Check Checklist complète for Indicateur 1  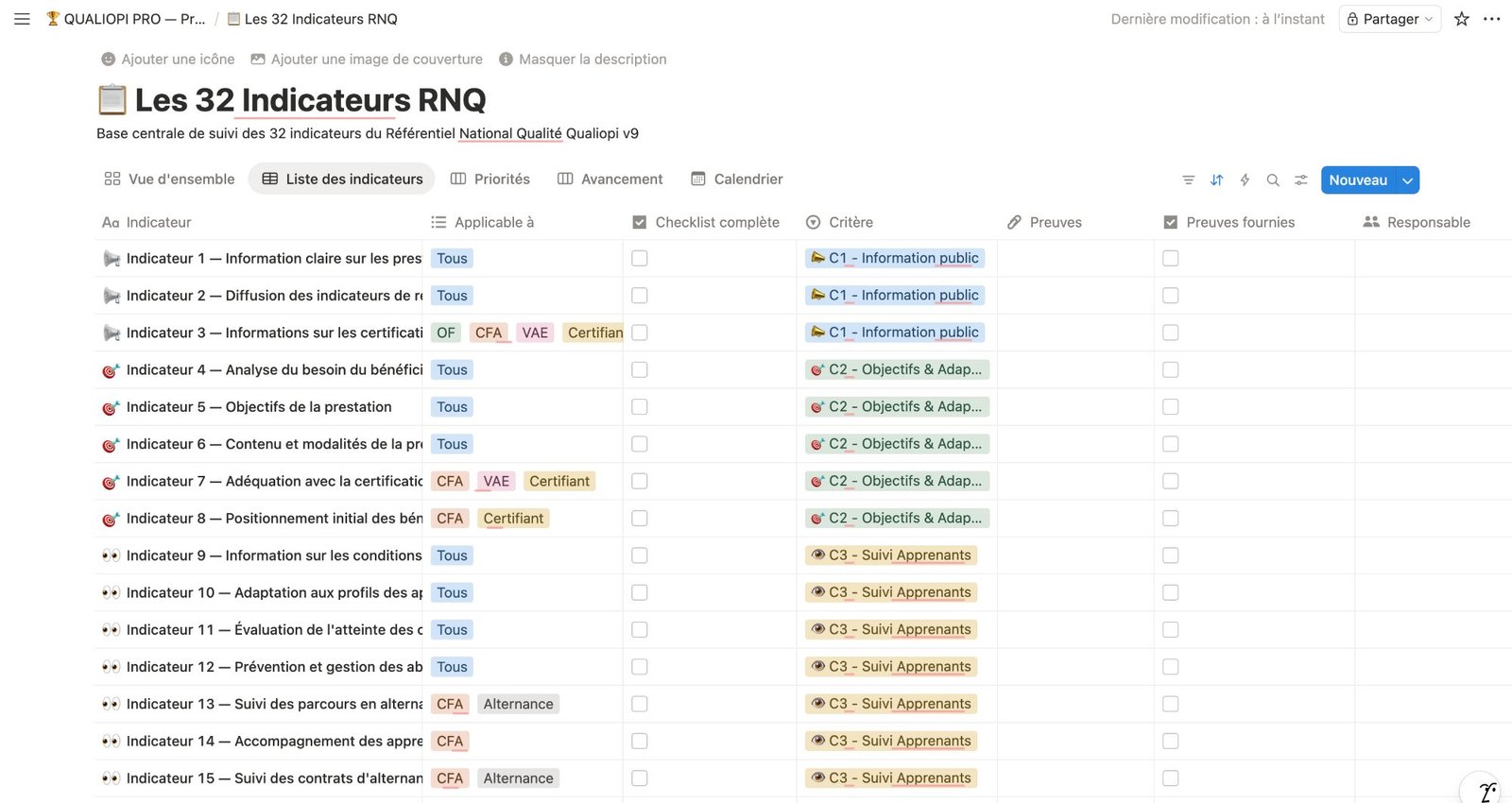(x=640, y=258)
